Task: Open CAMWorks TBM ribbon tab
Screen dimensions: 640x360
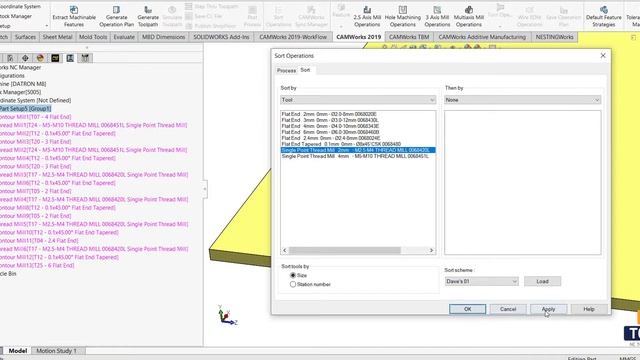Action: click(409, 37)
